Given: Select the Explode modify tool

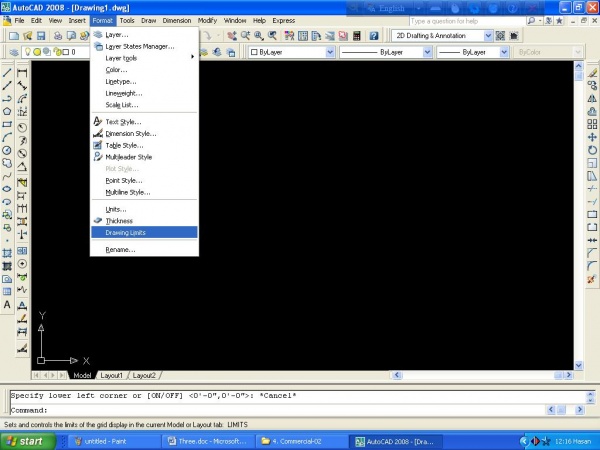Looking at the screenshot, I should coord(592,279).
